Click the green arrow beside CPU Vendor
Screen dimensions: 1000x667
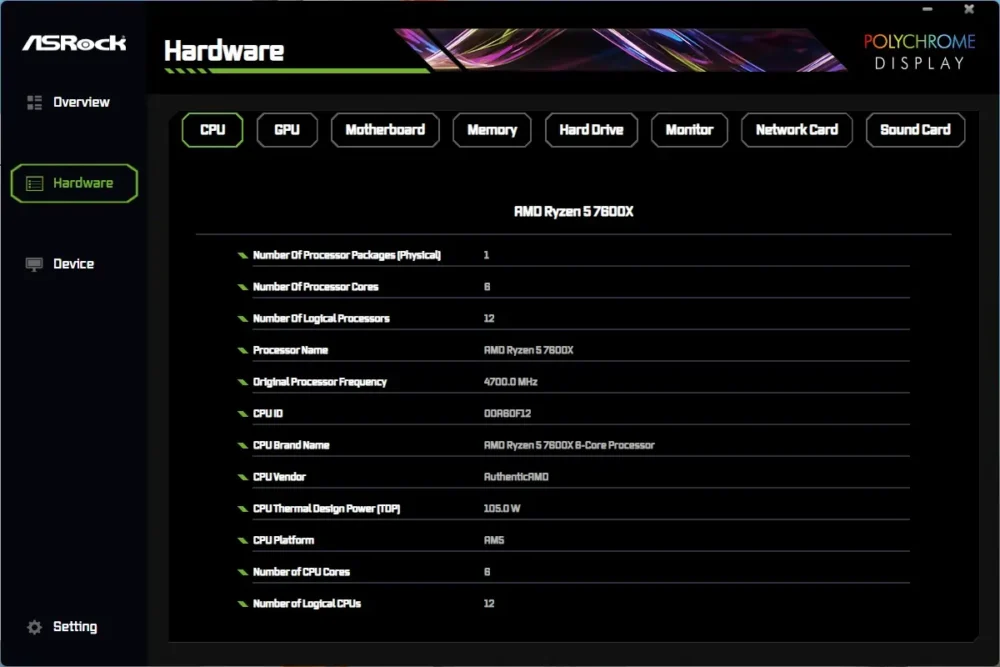pos(242,477)
